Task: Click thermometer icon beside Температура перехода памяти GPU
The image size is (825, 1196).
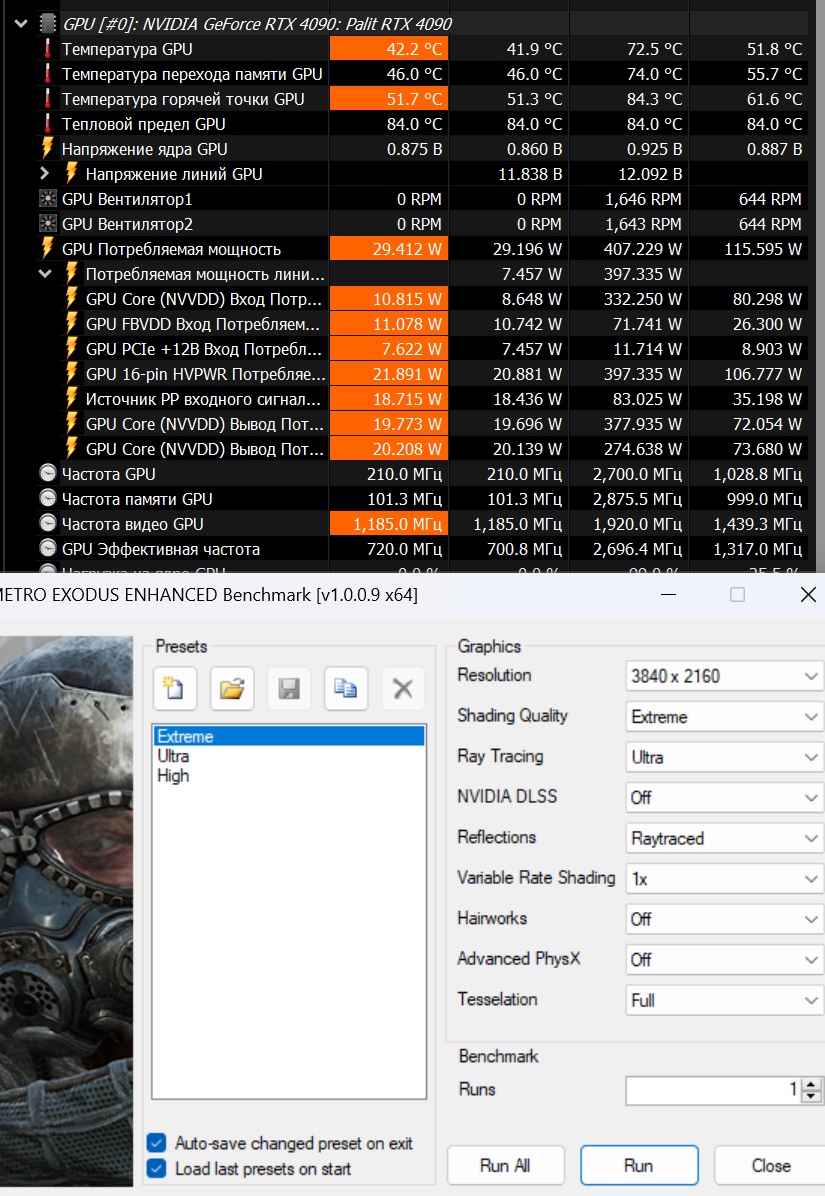Action: (47, 74)
